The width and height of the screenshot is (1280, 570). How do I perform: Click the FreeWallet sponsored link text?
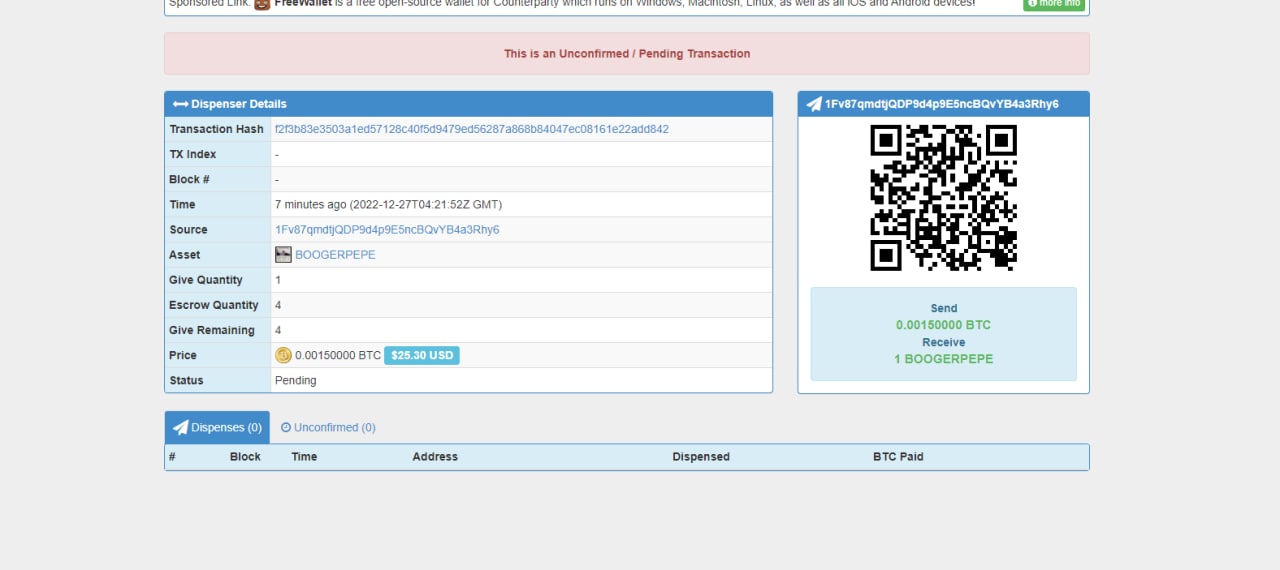click(303, 4)
